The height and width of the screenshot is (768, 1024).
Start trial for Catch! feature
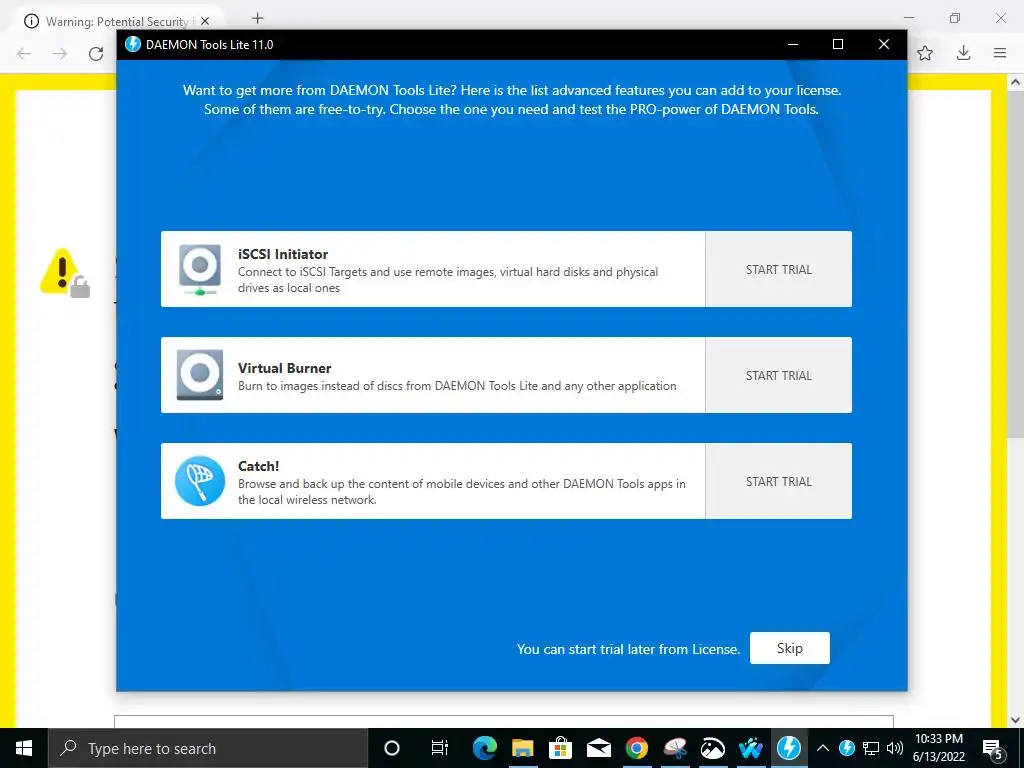[x=778, y=481]
